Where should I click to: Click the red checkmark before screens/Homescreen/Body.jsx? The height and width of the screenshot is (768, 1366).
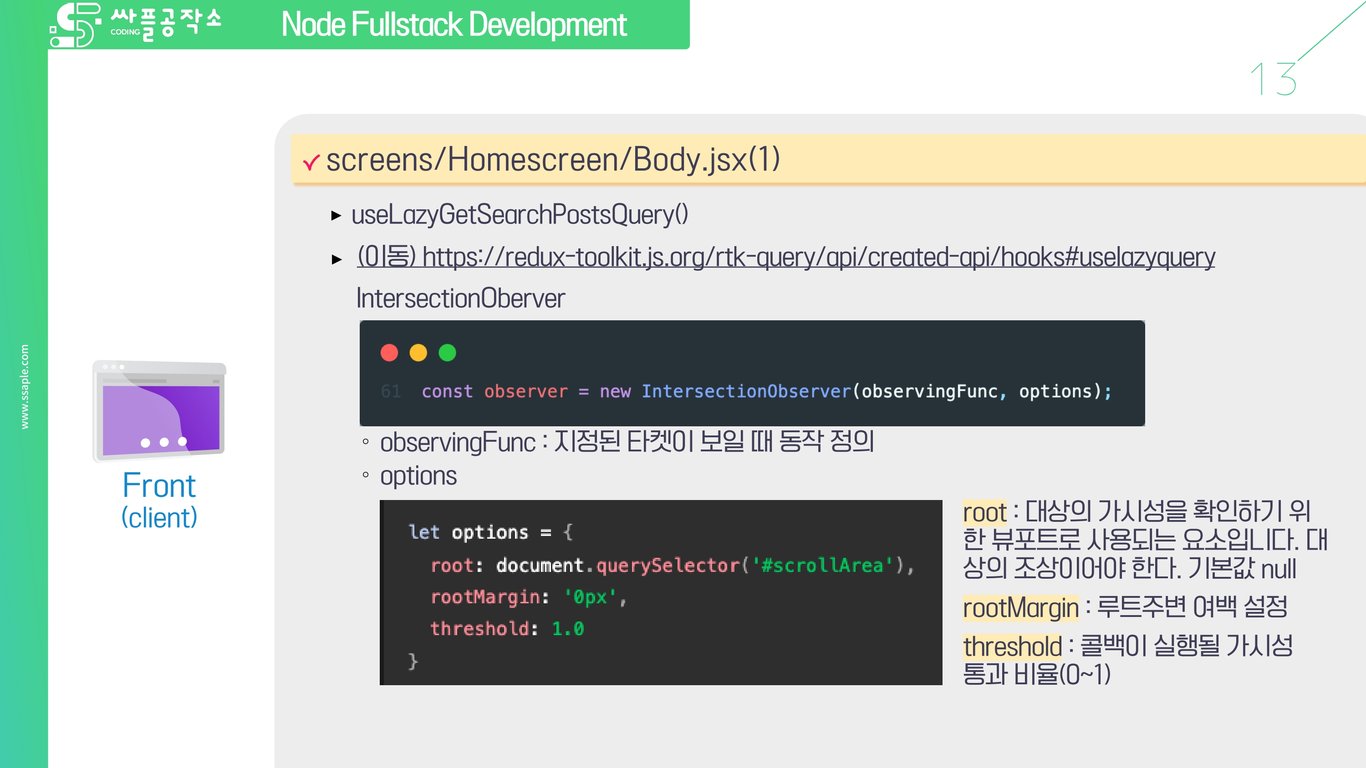[311, 161]
